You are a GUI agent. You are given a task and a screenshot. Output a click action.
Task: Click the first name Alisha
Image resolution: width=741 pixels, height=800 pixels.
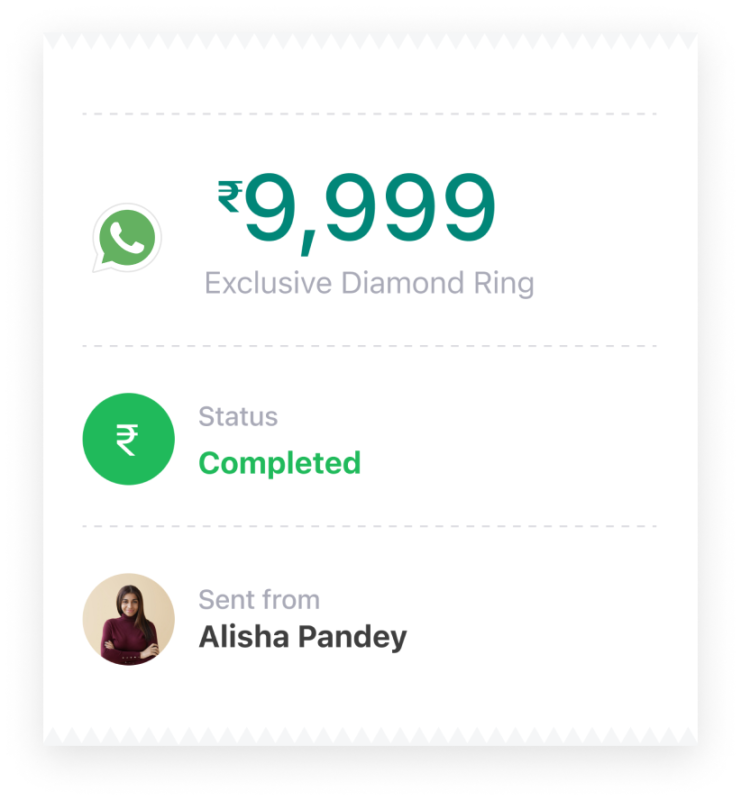coord(244,637)
